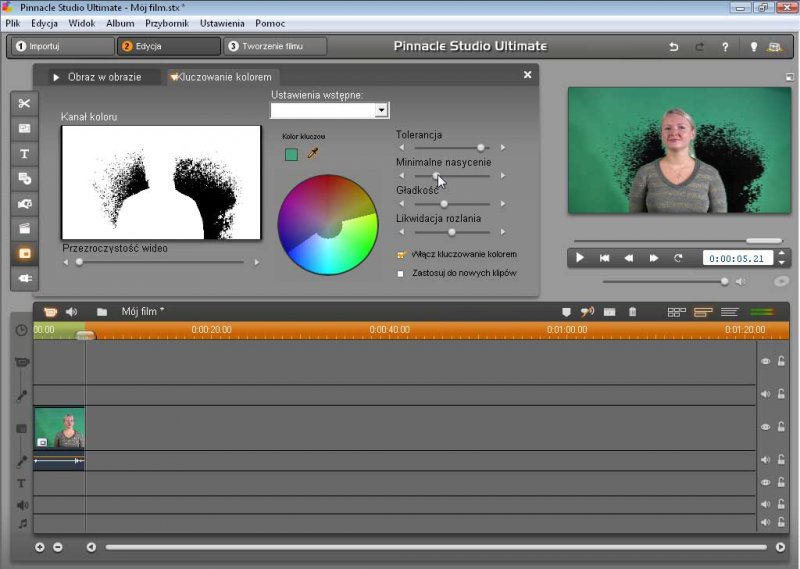Switch to timeline view icon

703,312
